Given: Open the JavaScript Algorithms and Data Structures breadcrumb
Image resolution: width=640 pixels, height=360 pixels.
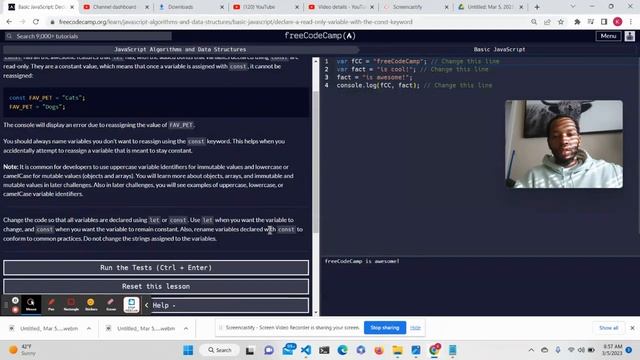Looking at the screenshot, I should [x=180, y=49].
